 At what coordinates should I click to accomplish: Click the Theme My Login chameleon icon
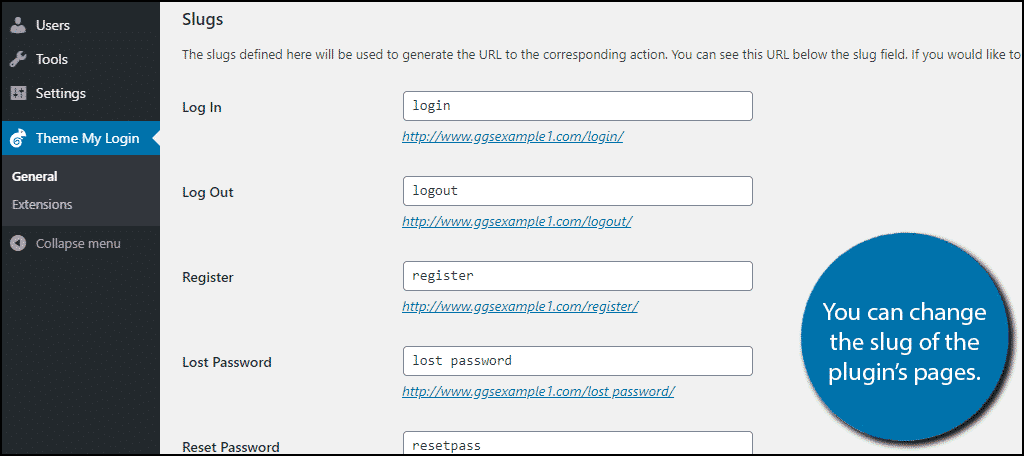point(18,138)
